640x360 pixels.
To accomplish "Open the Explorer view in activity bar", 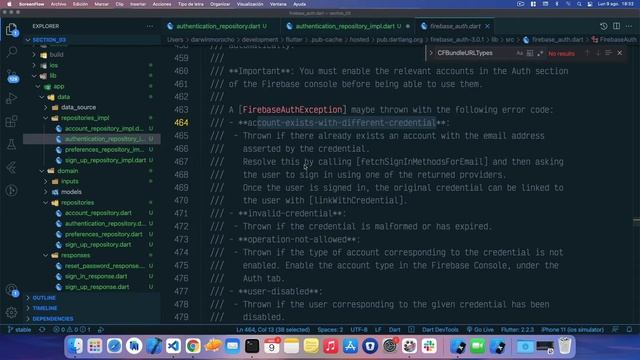I will pyautogui.click(x=11, y=29).
